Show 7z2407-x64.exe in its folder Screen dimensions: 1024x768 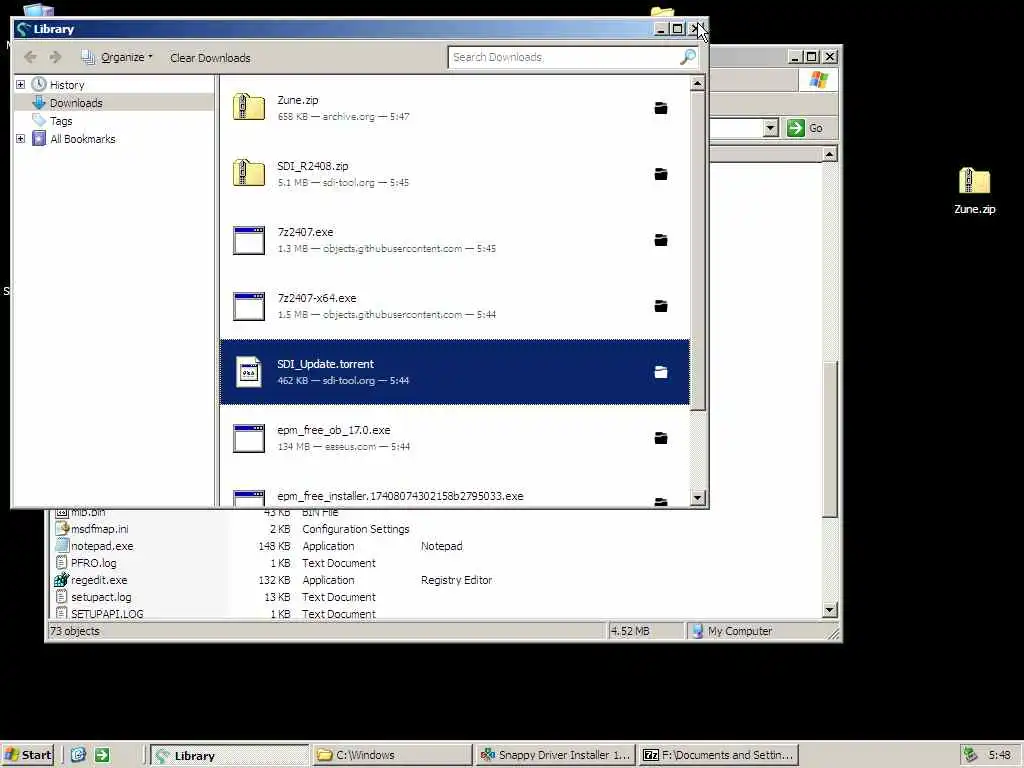(x=661, y=306)
